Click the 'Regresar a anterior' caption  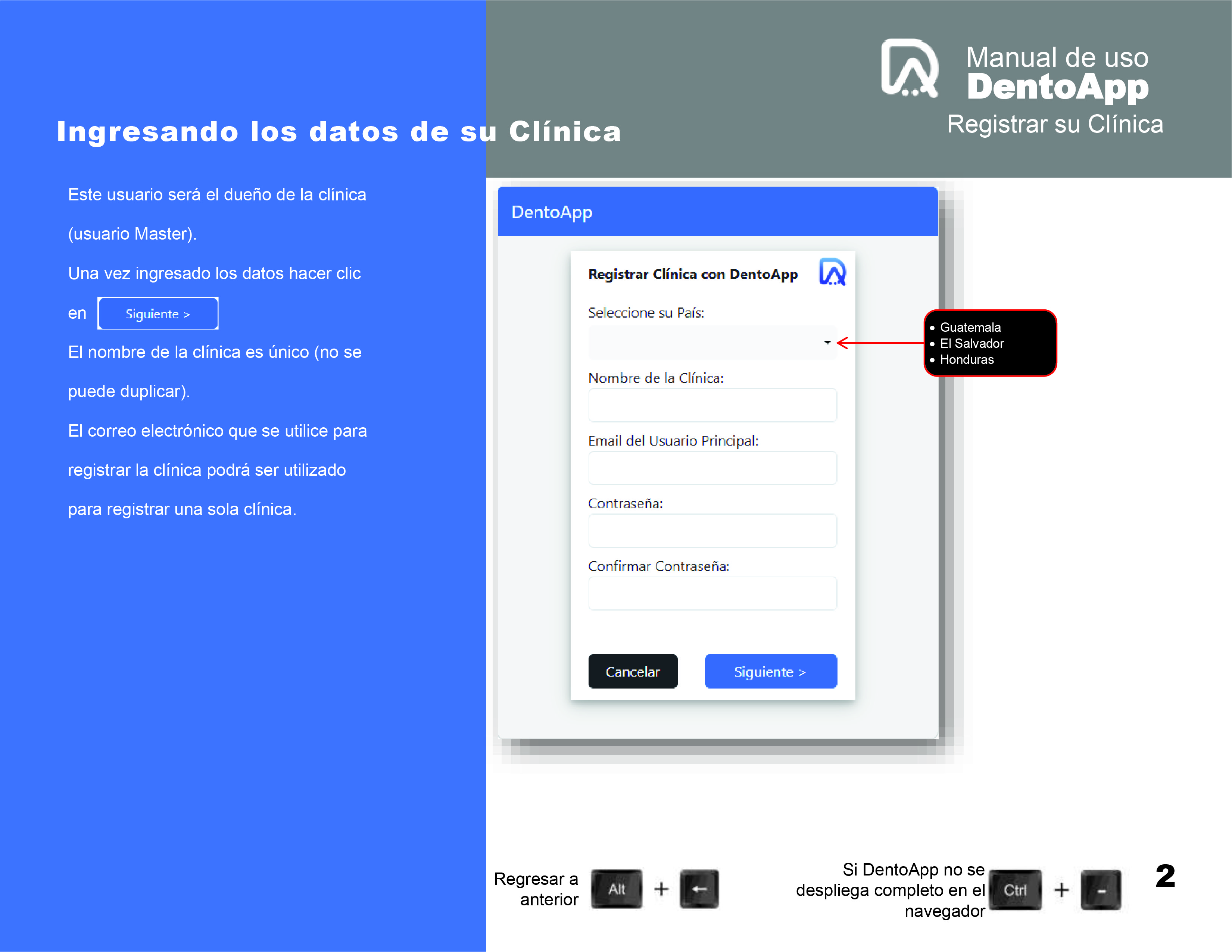536,889
